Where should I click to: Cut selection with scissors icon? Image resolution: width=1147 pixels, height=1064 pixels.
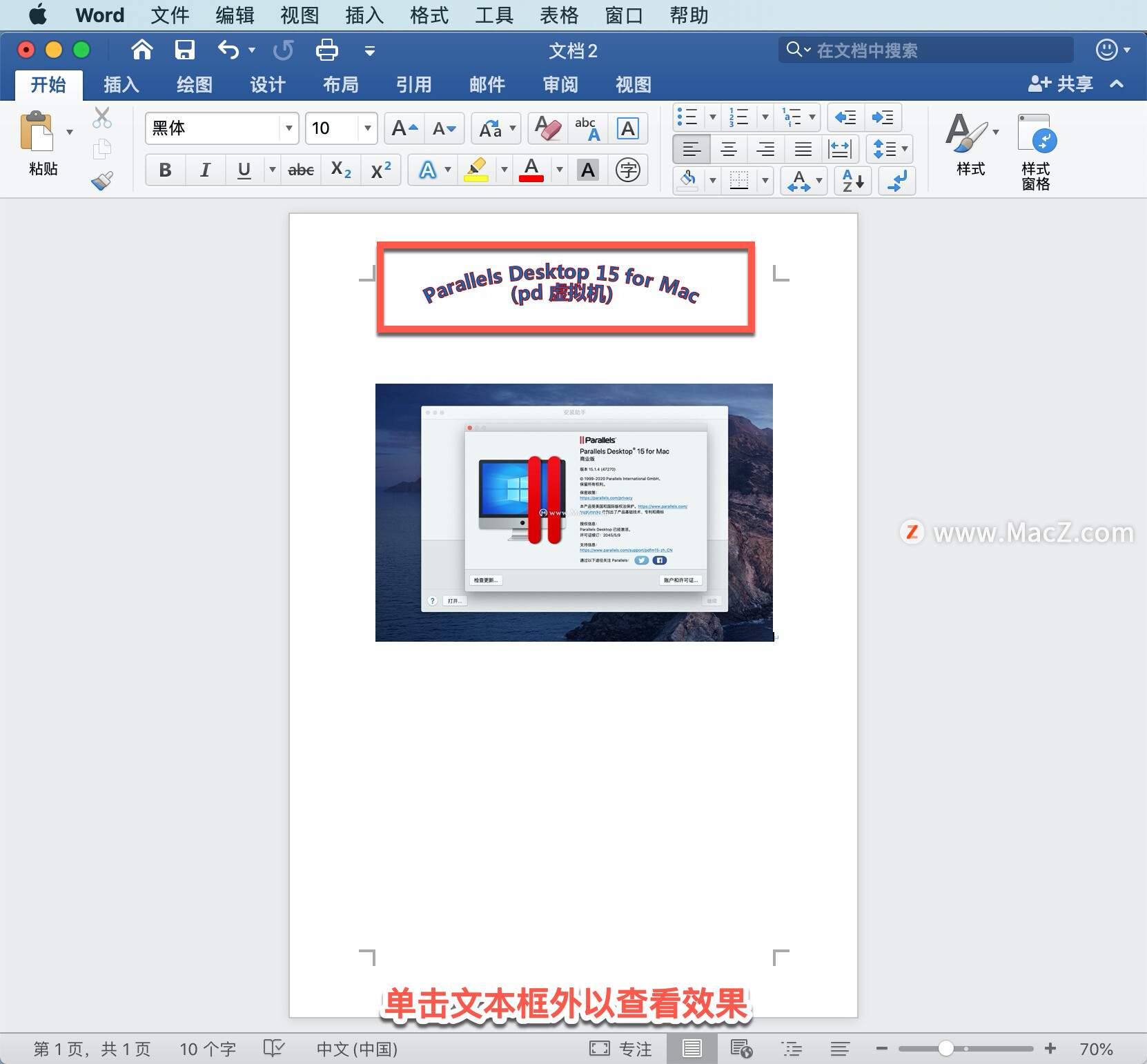[102, 118]
